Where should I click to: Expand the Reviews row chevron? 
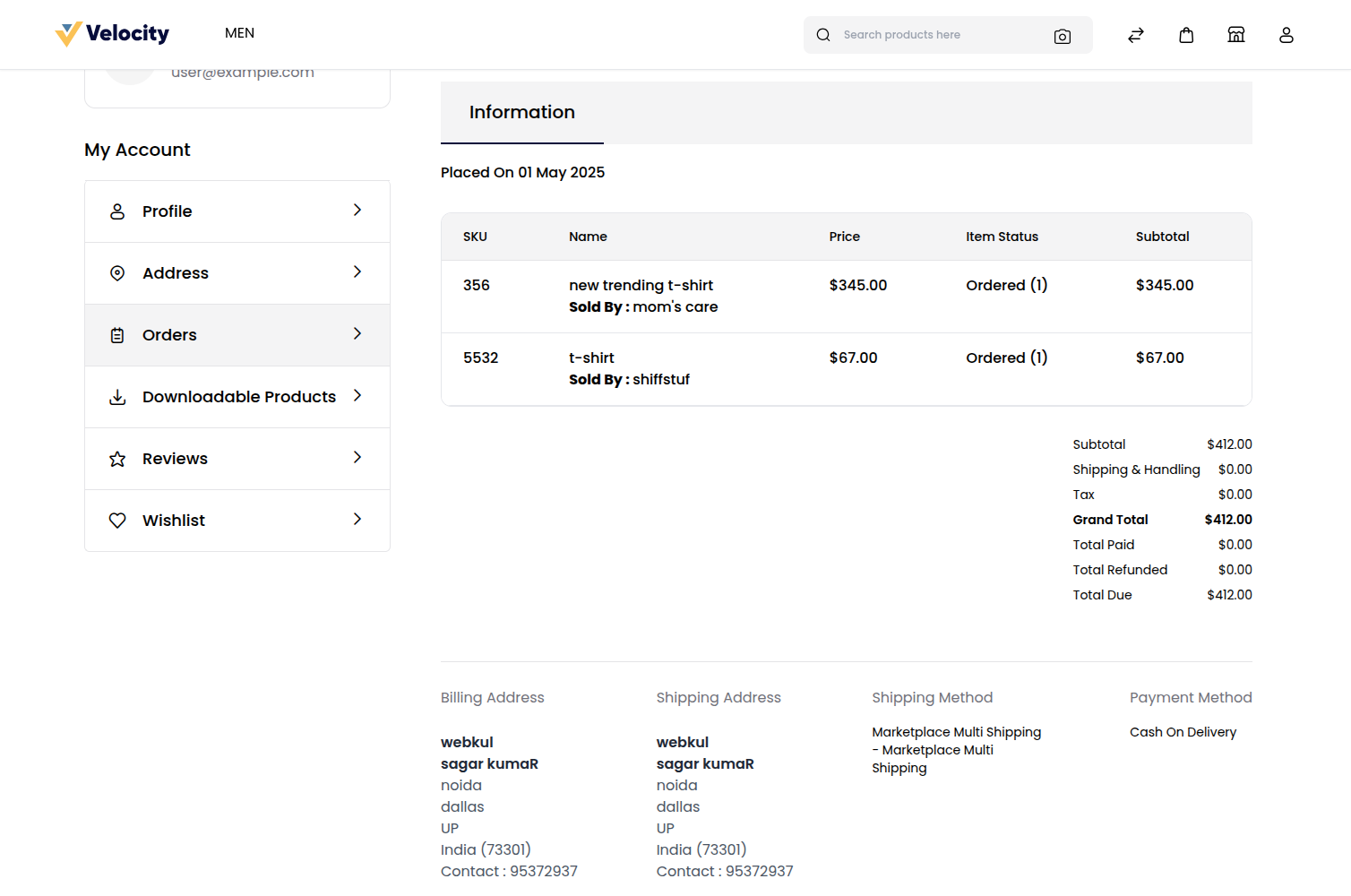coord(357,457)
